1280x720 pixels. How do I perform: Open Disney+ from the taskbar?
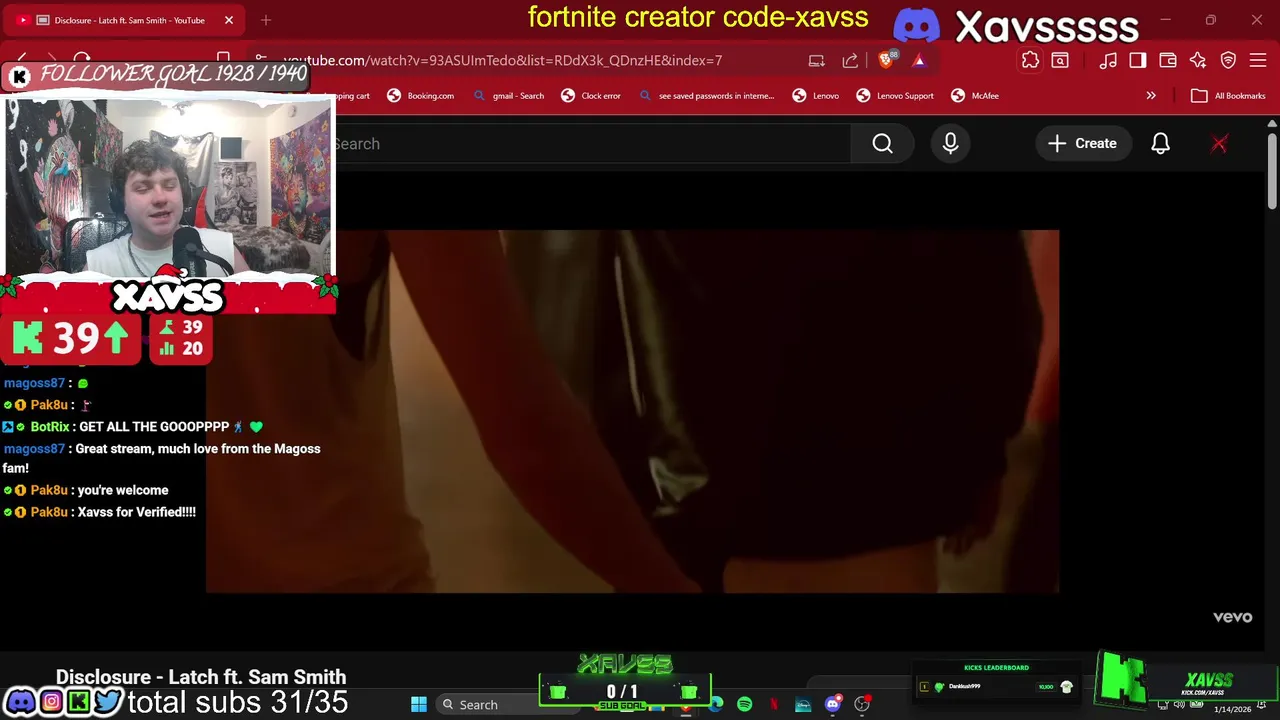803,704
